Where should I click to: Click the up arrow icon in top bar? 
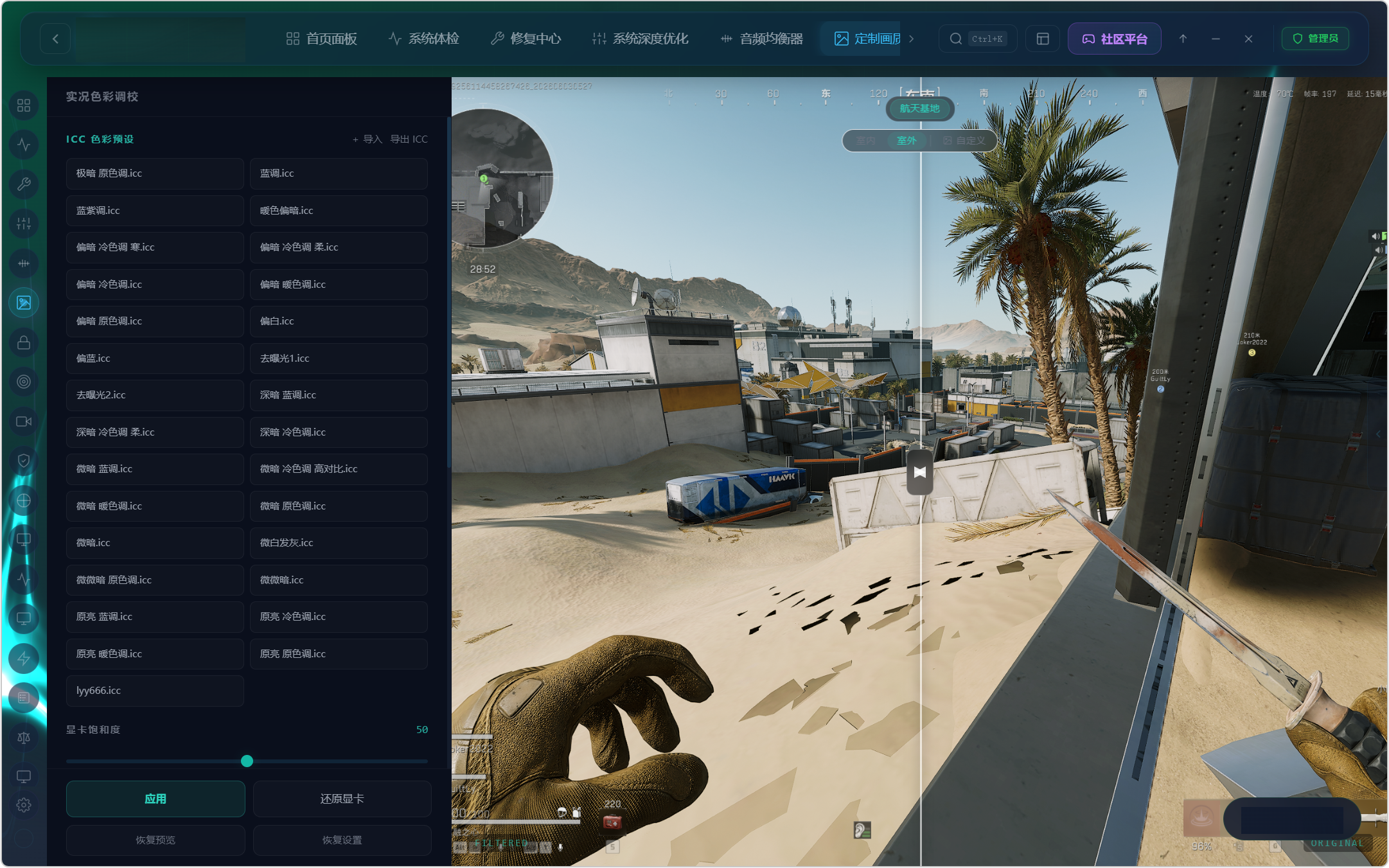coord(1183,39)
